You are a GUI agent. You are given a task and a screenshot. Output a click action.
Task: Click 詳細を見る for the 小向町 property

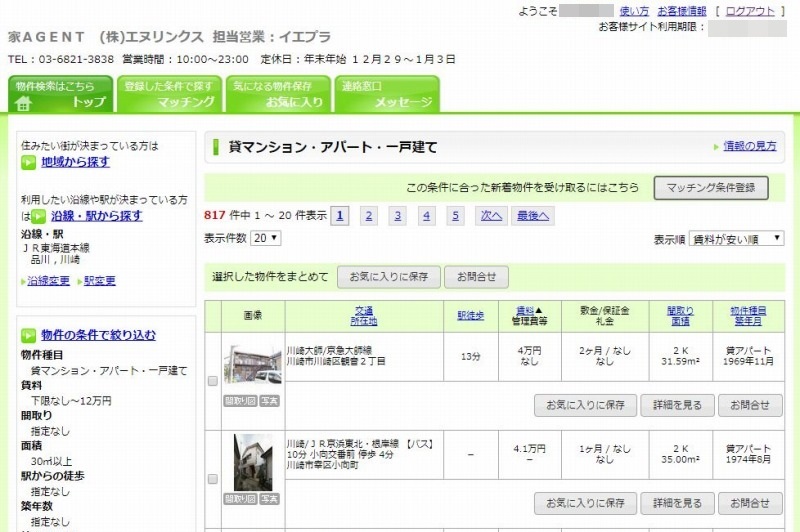point(677,503)
